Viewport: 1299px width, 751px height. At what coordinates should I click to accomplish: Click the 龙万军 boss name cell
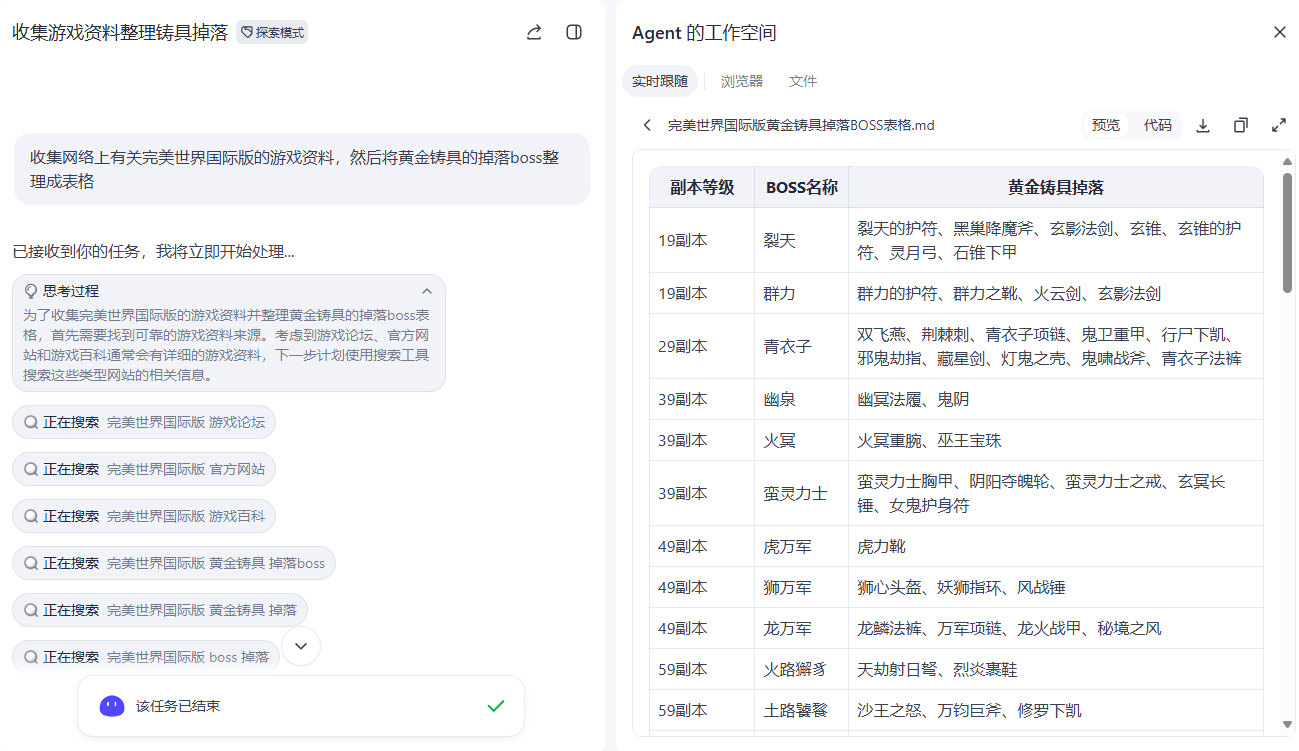(x=802, y=628)
